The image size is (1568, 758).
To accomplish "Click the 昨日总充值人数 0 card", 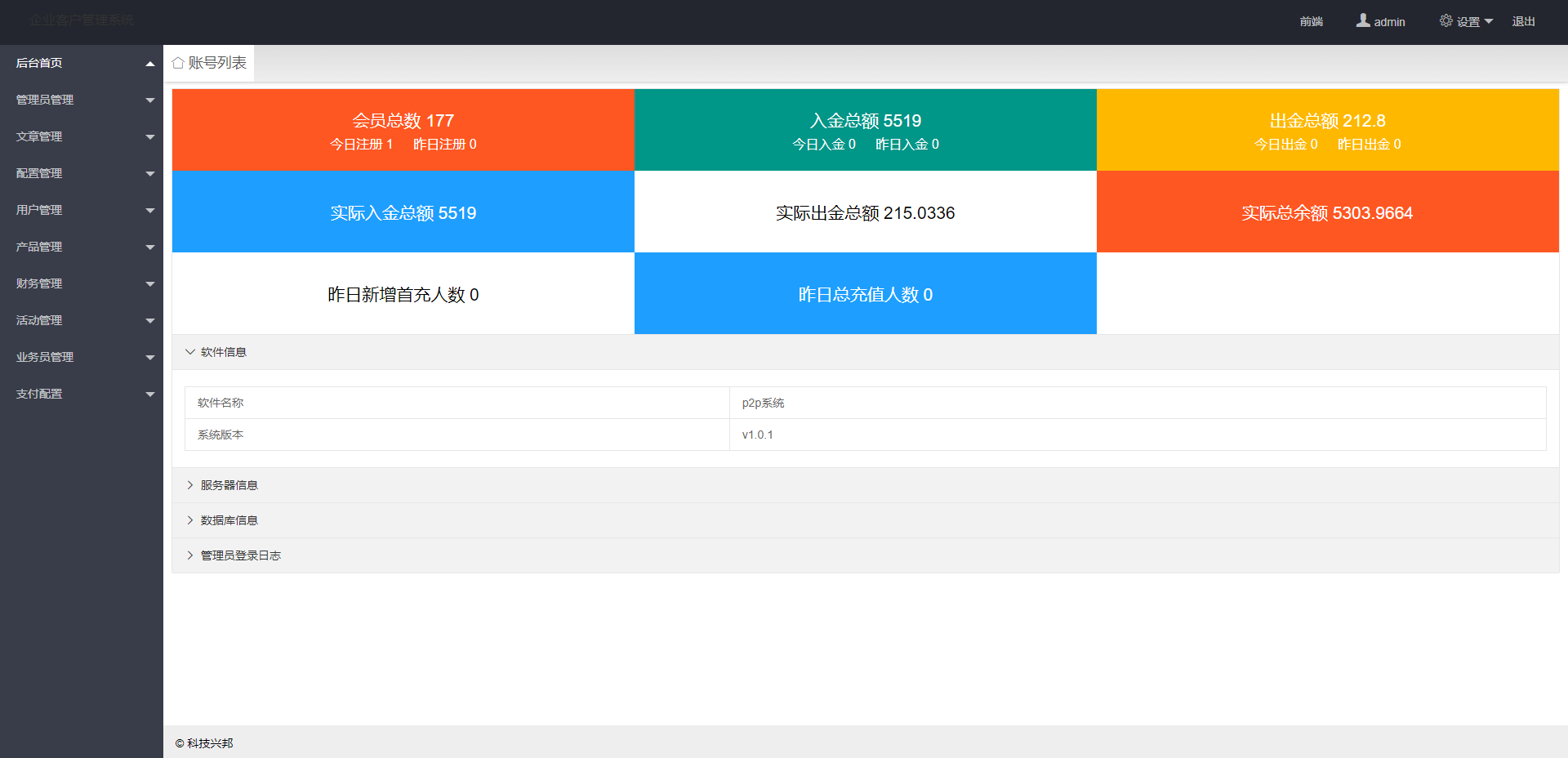I will click(866, 293).
